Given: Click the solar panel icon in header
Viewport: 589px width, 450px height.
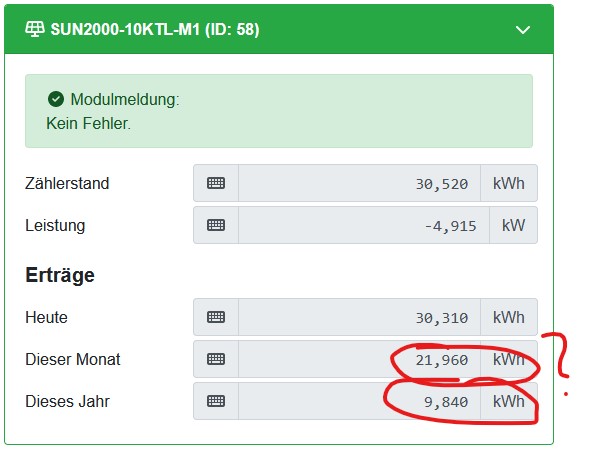Looking at the screenshot, I should [35, 29].
